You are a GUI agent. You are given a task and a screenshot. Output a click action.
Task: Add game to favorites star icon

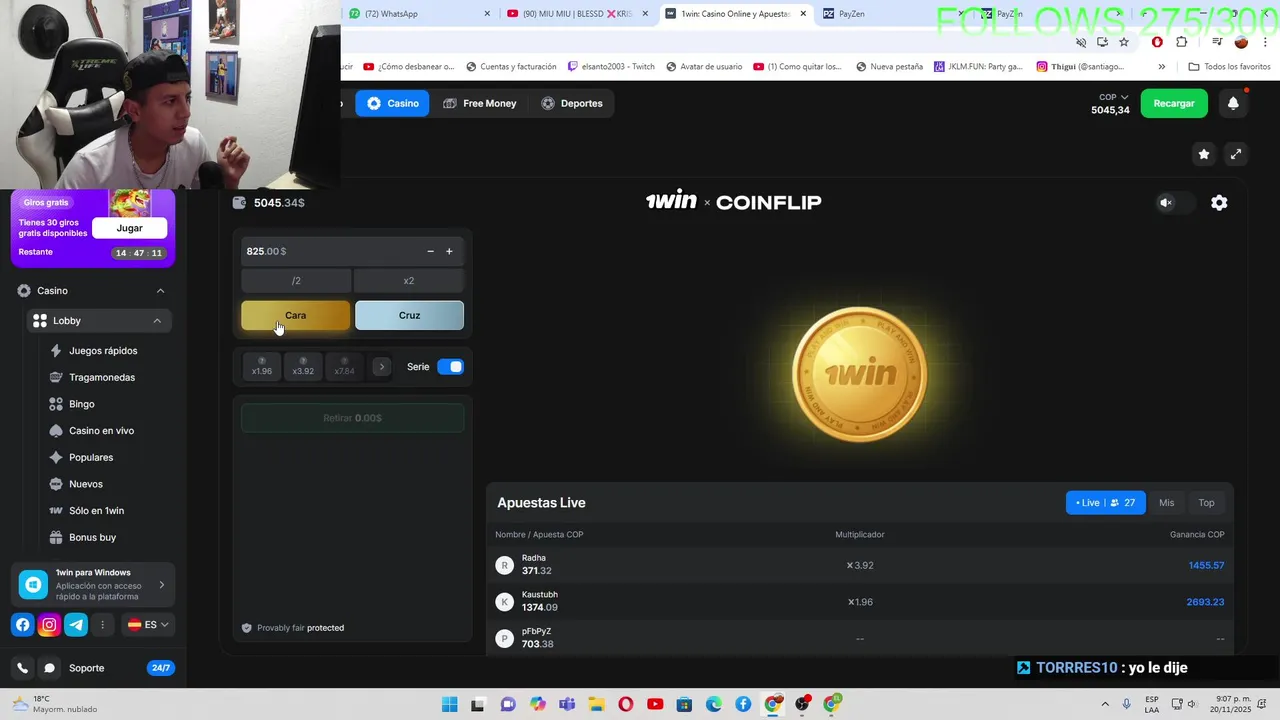coord(1204,154)
